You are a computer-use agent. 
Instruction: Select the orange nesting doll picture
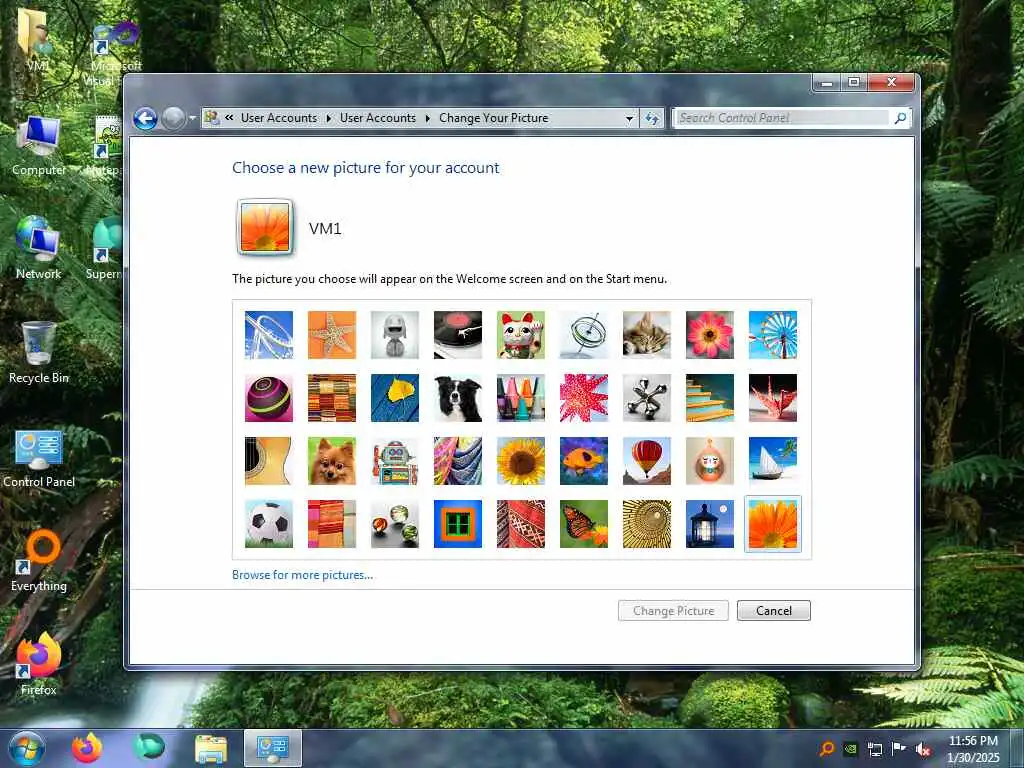click(x=710, y=460)
